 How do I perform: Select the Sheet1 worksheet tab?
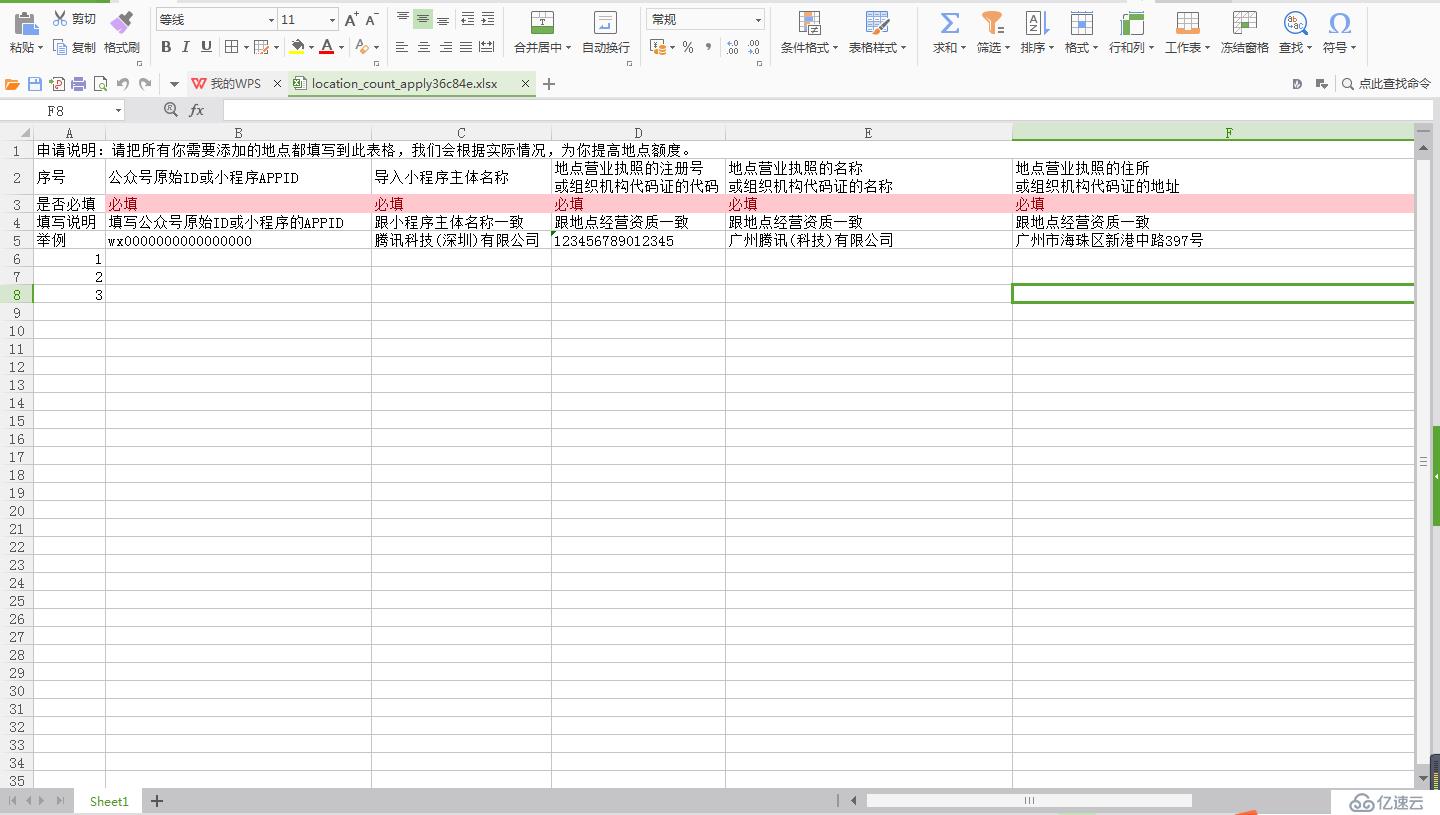pyautogui.click(x=109, y=801)
